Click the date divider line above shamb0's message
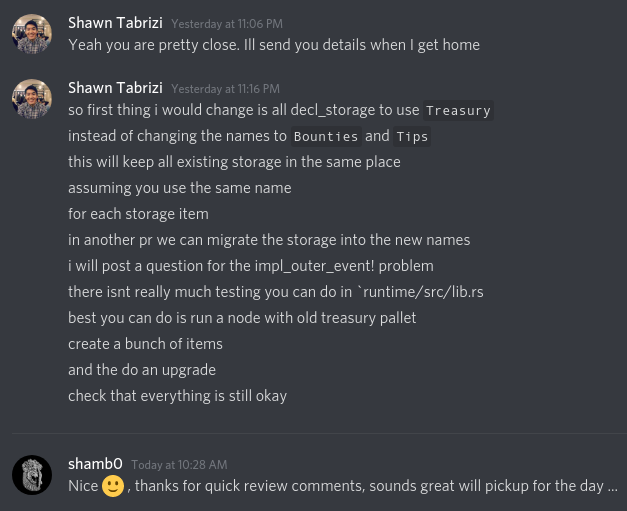Viewport: 627px width, 511px height. pos(319,433)
